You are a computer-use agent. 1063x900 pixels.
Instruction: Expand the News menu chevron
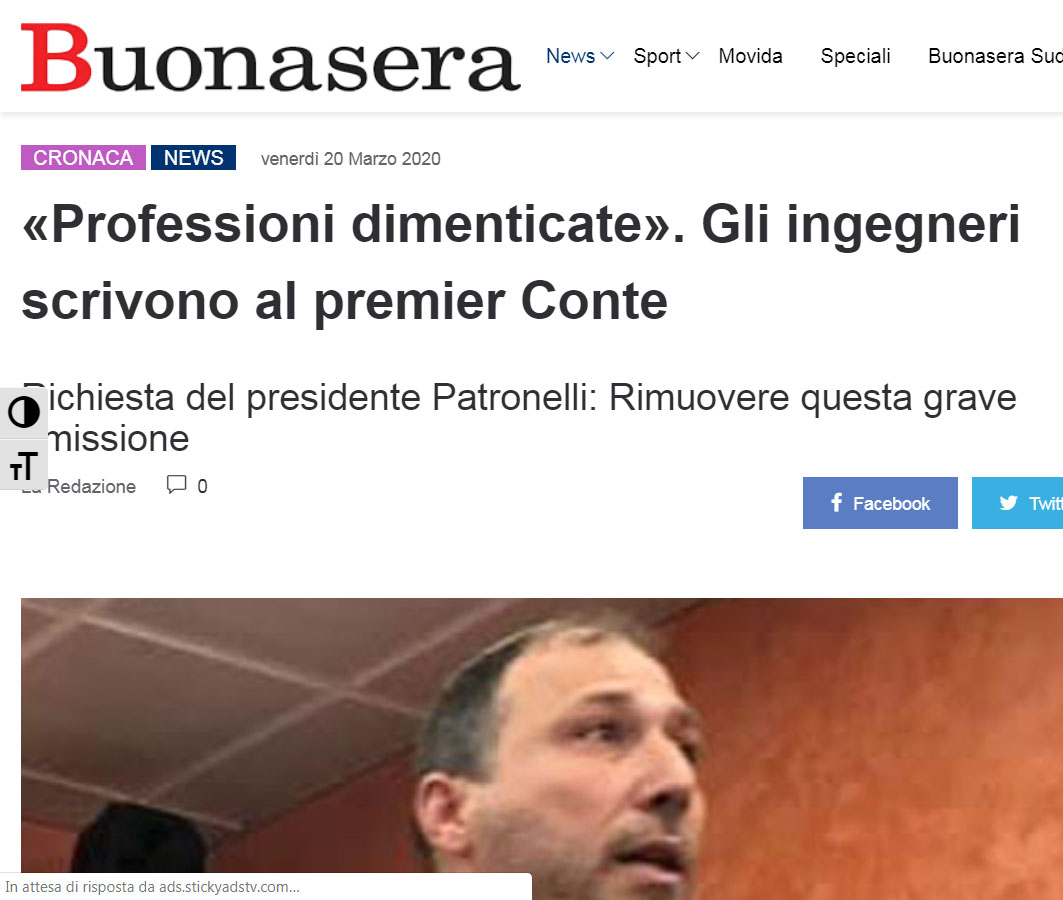[x=607, y=56]
